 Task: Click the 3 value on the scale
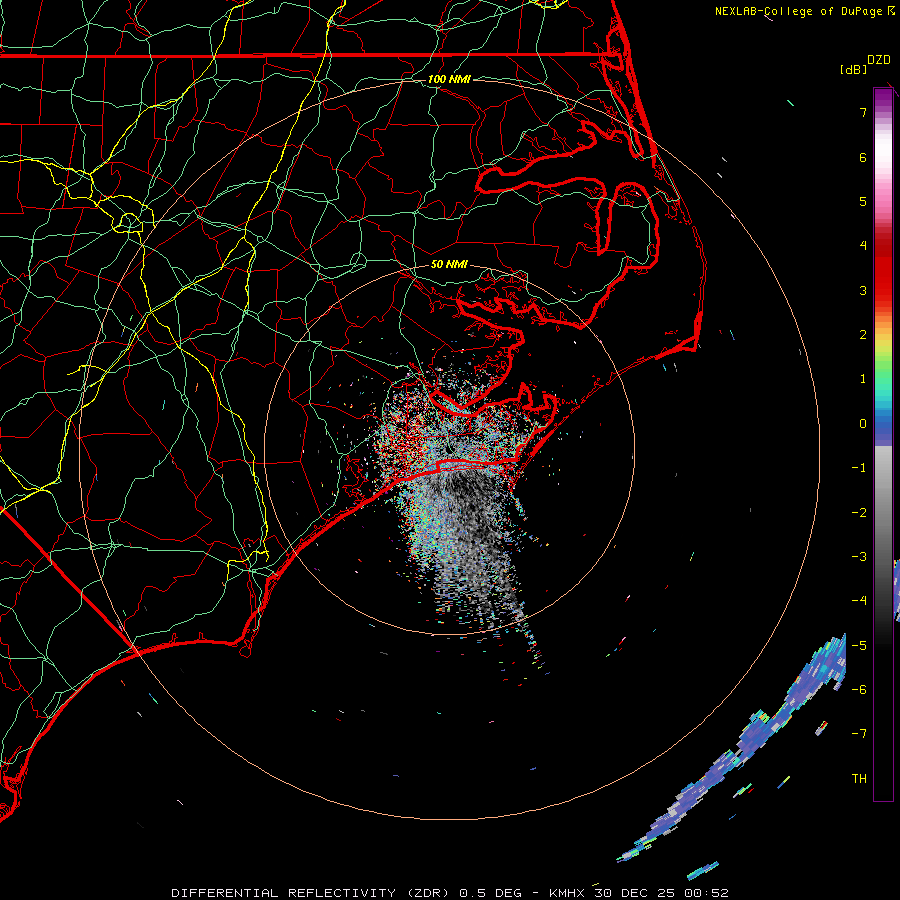pos(863,290)
